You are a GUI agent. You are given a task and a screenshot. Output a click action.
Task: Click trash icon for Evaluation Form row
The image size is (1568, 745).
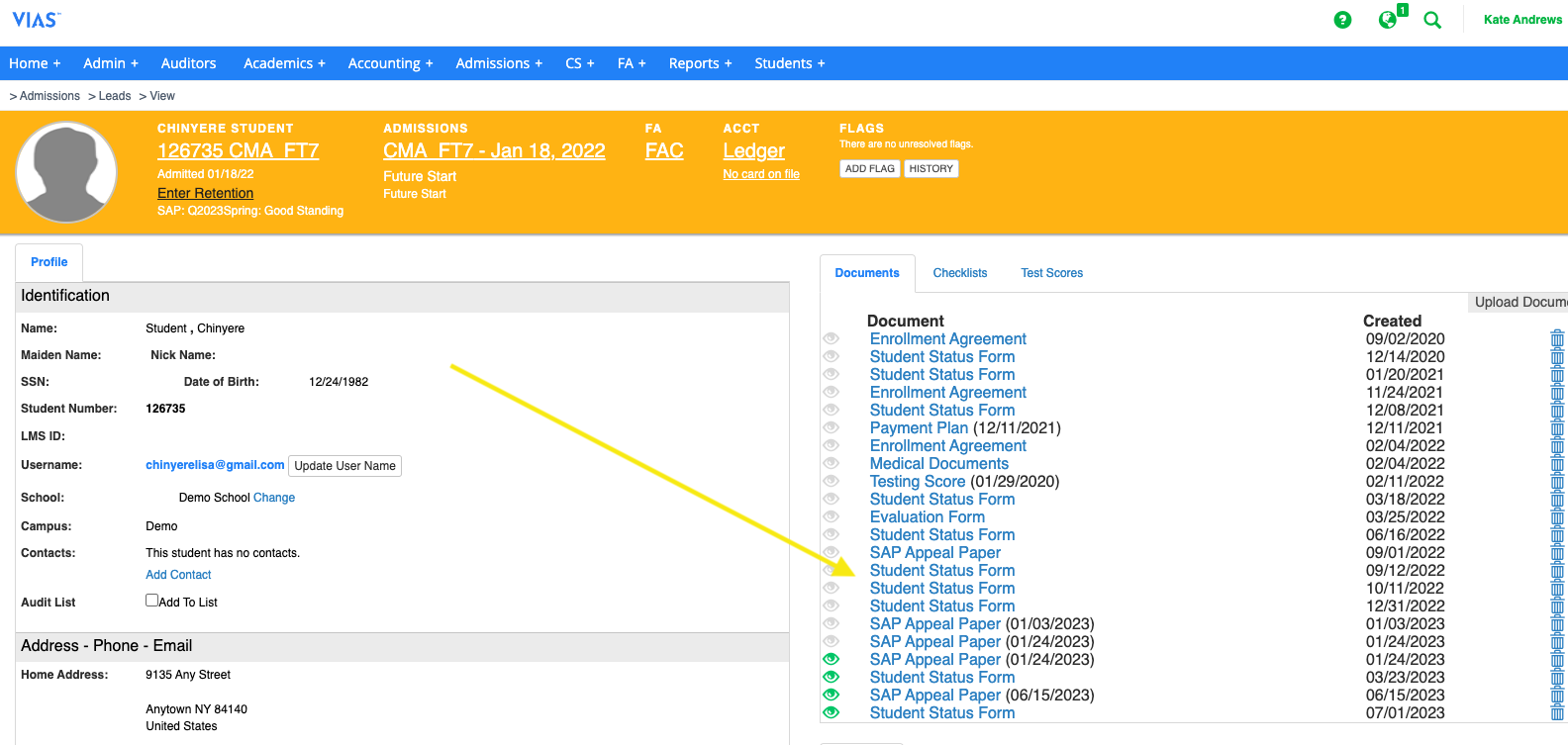(1557, 517)
